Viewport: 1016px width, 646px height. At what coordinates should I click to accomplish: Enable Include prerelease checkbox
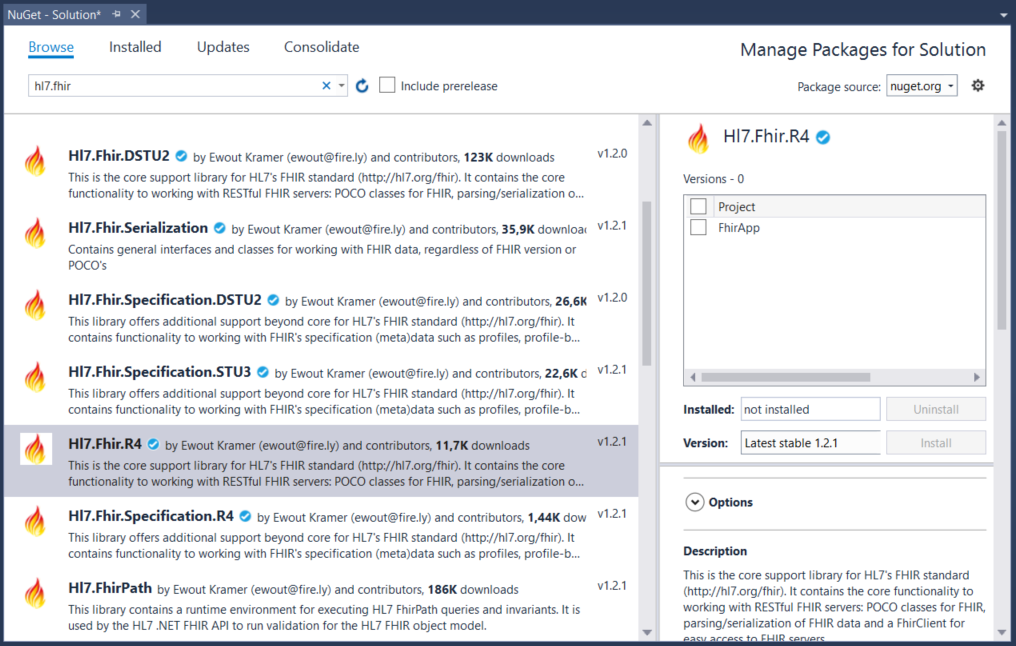(387, 86)
